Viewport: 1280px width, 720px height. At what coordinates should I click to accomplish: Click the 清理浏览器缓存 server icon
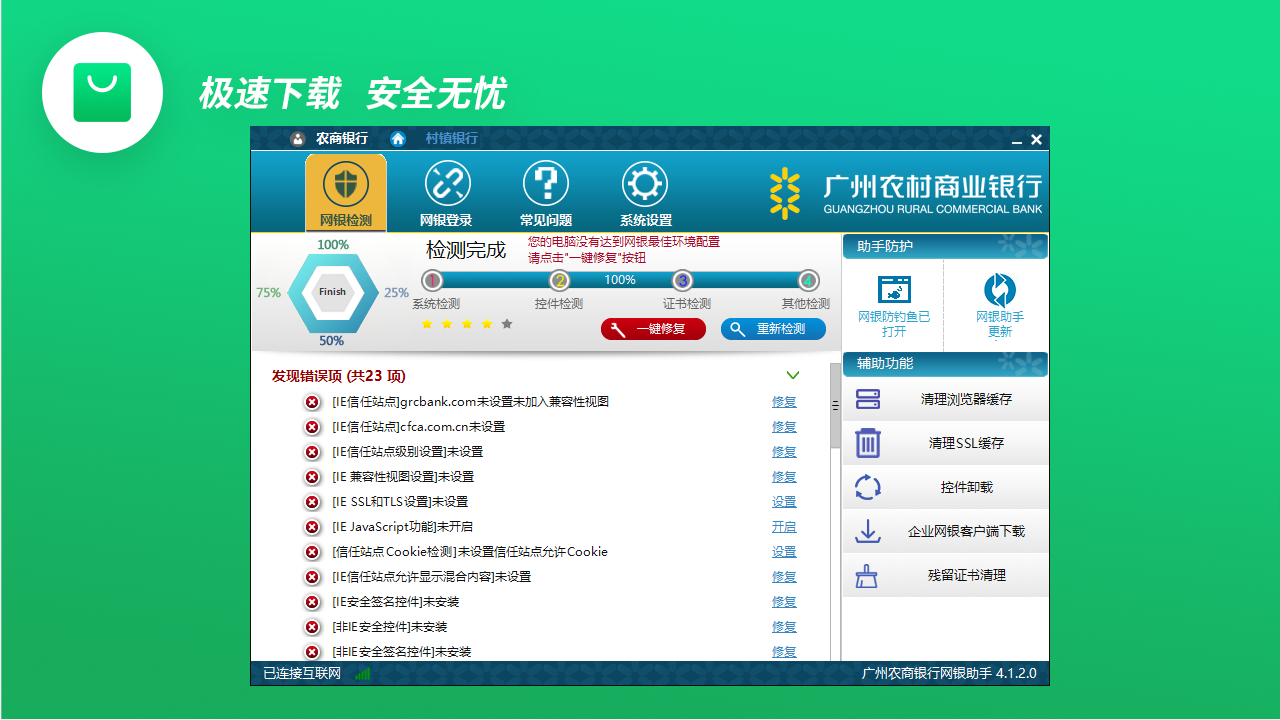868,399
